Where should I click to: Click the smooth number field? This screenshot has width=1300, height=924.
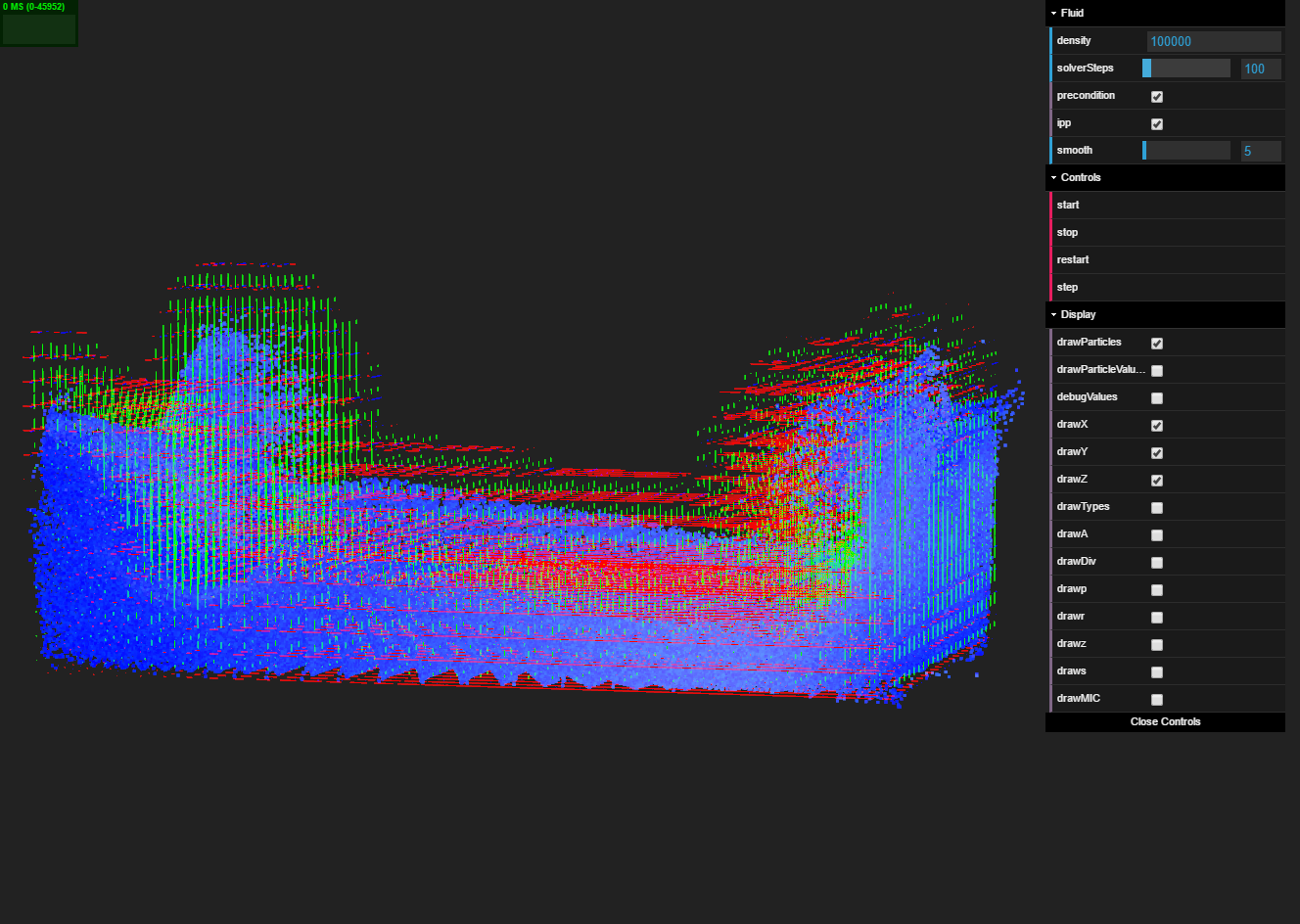1261,151
